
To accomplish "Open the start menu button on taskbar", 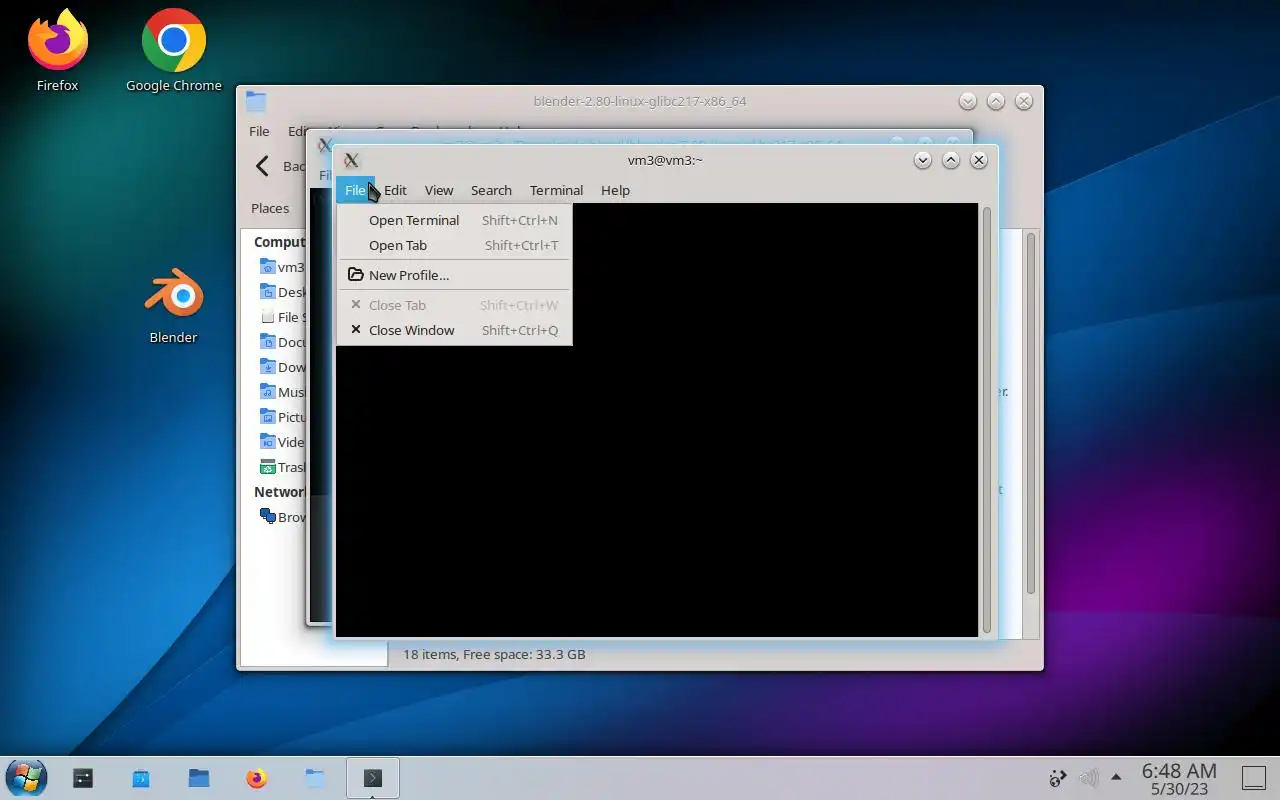I will point(25,777).
